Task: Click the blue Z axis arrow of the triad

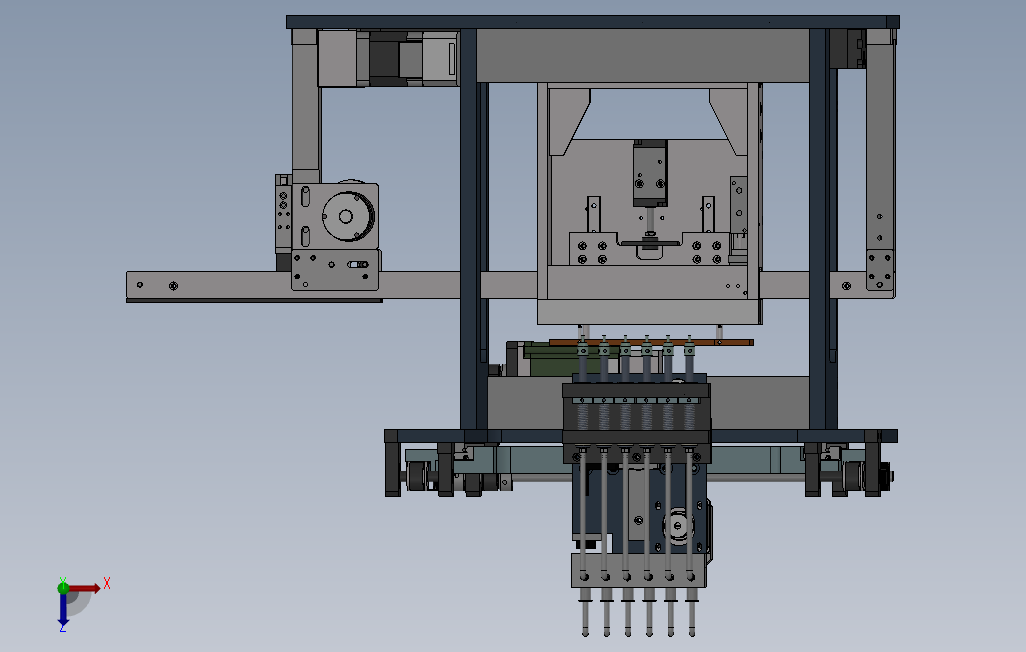Action: point(63,610)
